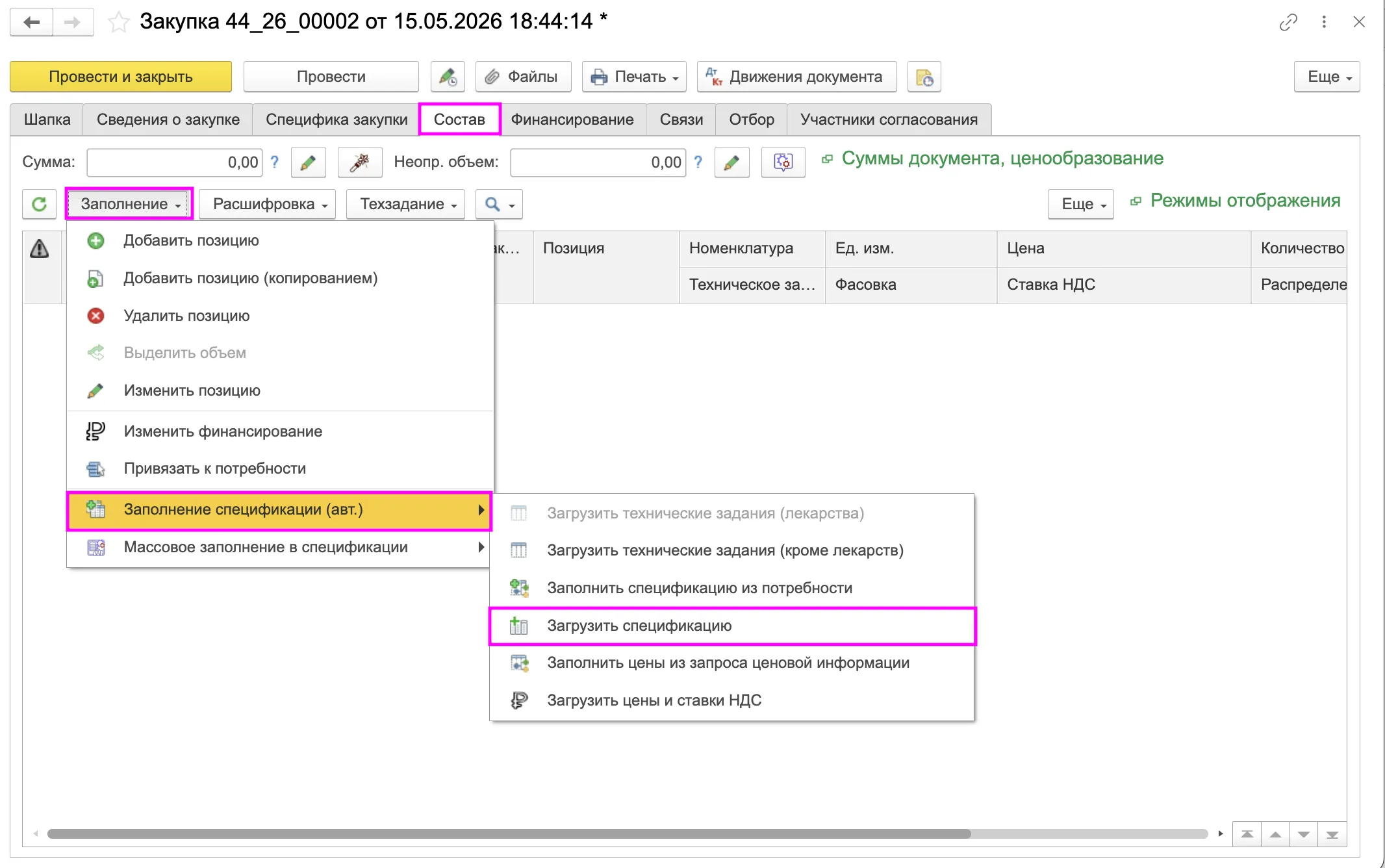Image resolution: width=1385 pixels, height=868 pixels.
Task: Click the Сумма input field
Action: 175,162
